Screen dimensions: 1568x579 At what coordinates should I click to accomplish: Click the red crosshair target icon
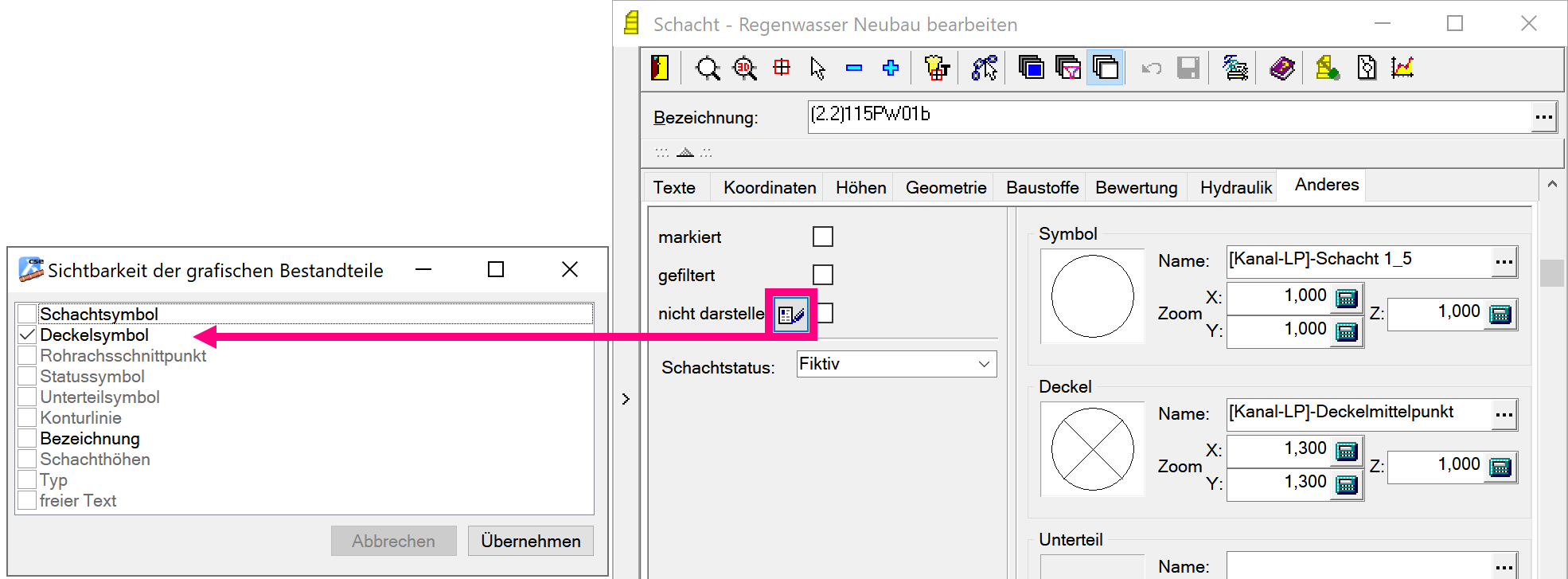pyautogui.click(x=782, y=68)
